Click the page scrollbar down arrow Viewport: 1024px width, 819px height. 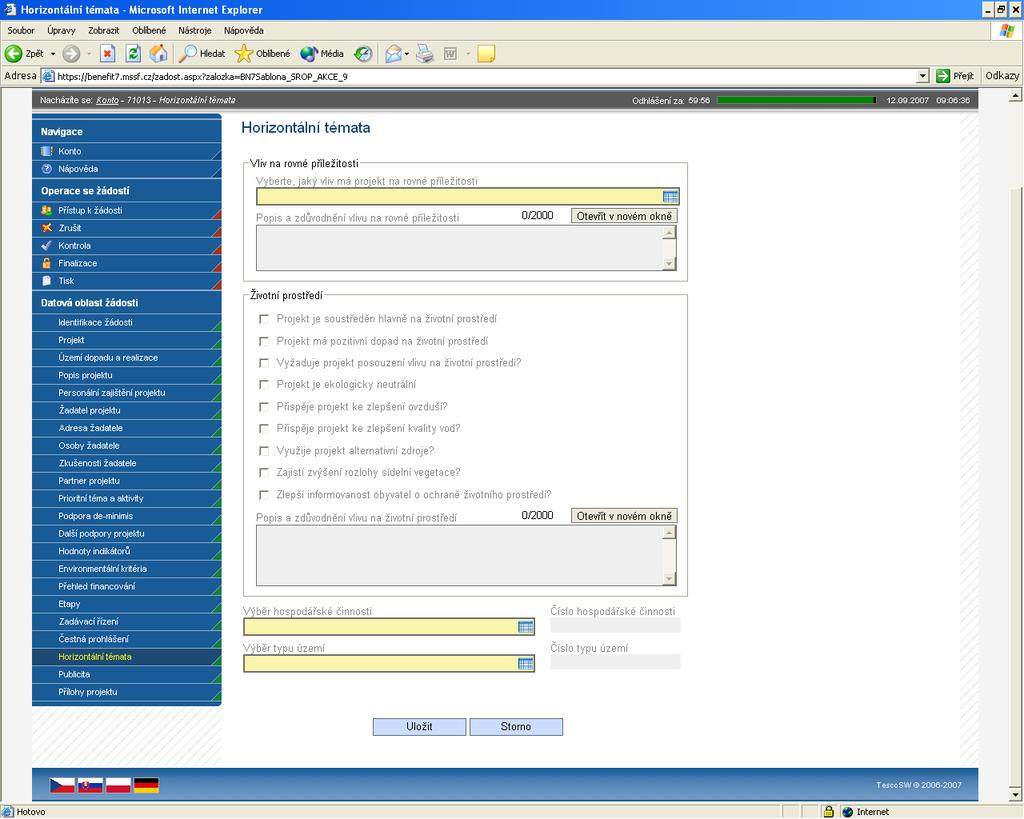[x=1016, y=795]
